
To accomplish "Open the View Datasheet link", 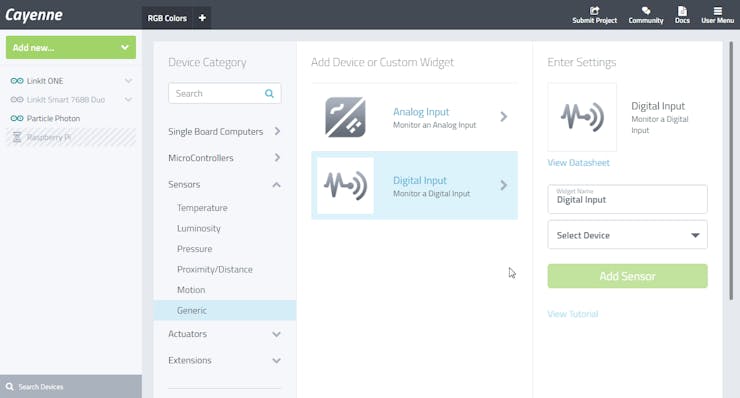I will [578, 163].
